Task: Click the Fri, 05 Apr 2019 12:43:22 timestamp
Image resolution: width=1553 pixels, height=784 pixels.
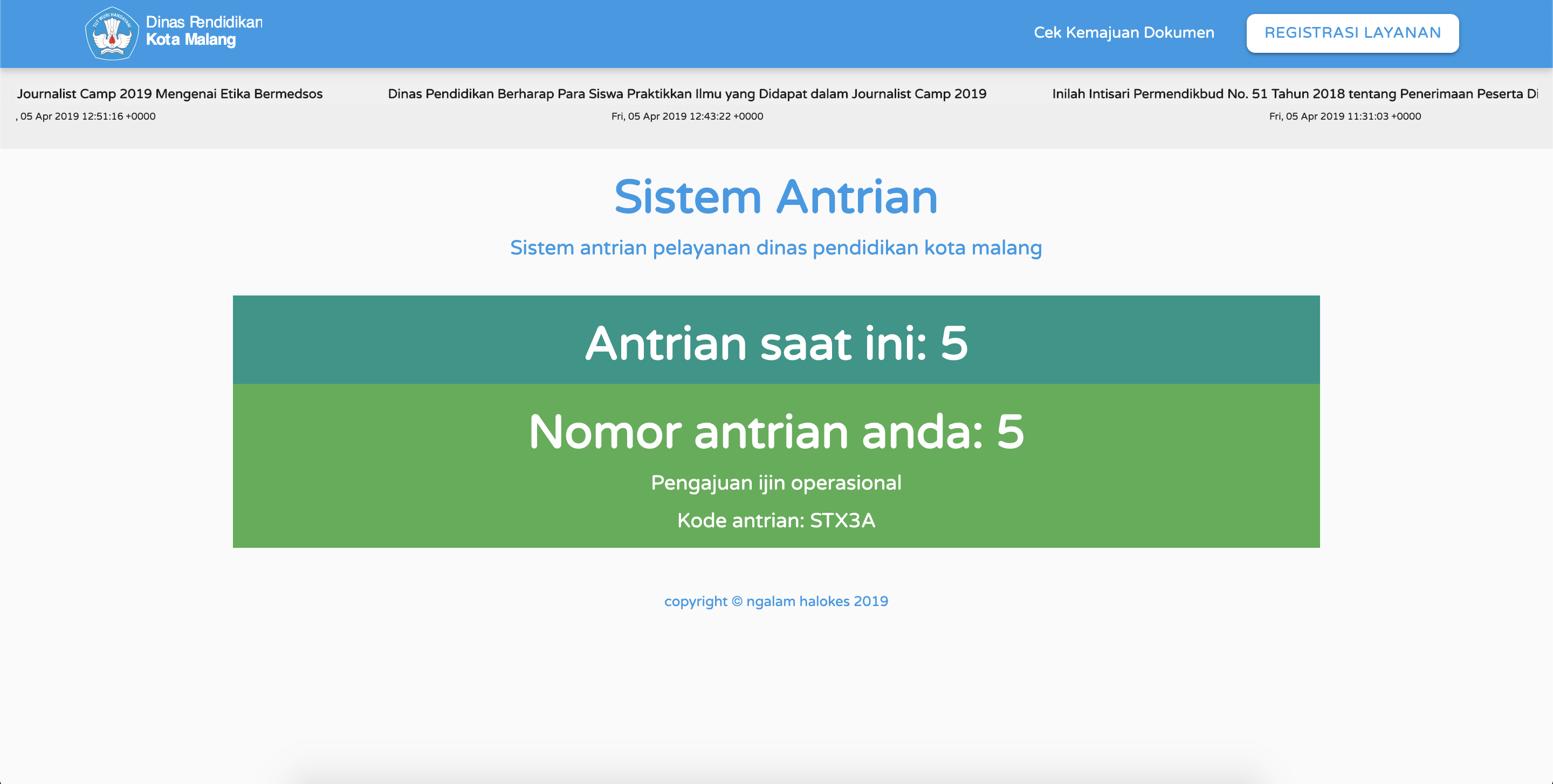Action: click(x=686, y=116)
